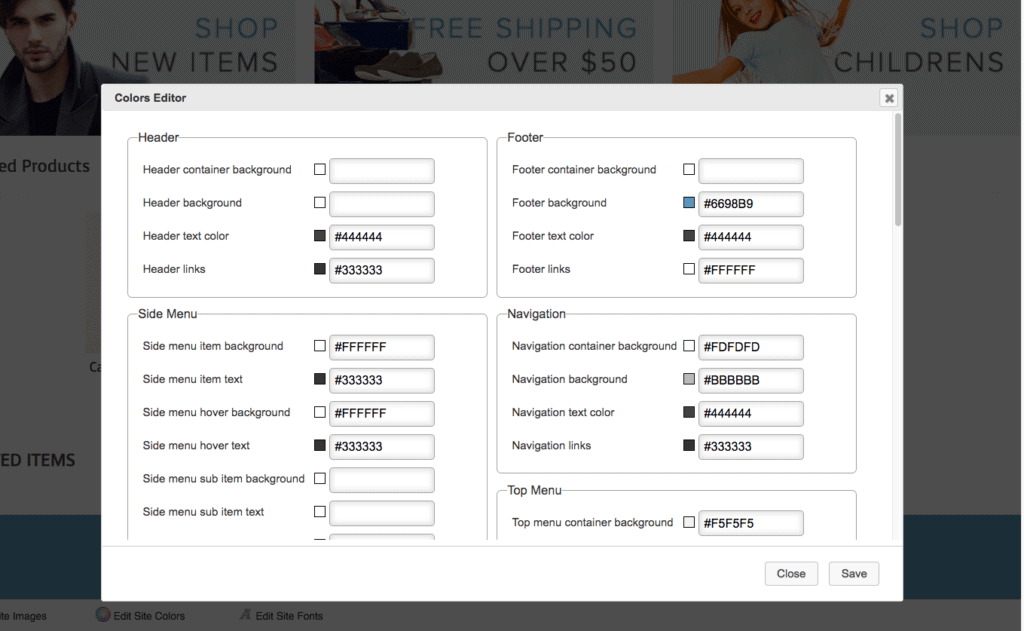
Task: Edit Side menu hover text hex value
Action: [381, 447]
